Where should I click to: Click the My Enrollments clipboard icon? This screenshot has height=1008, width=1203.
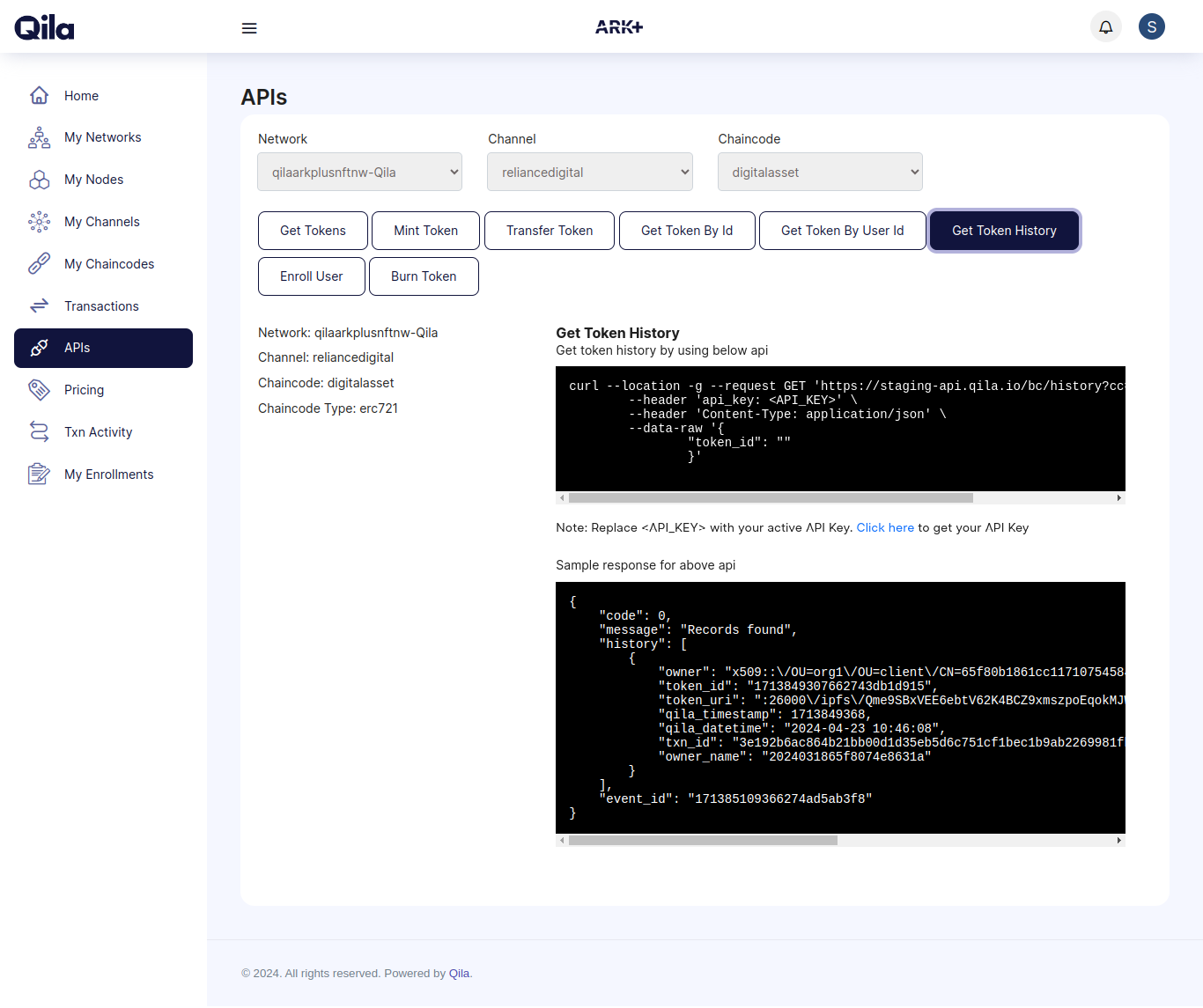(39, 475)
